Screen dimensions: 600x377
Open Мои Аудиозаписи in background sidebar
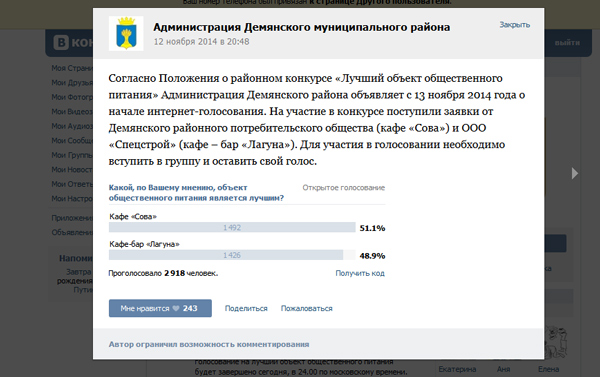[x=72, y=126]
